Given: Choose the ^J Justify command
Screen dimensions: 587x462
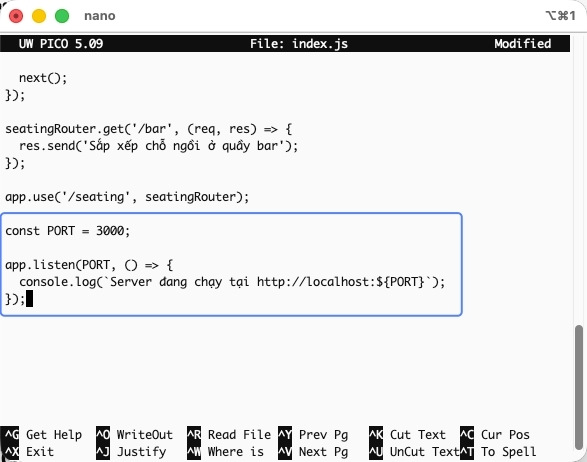Looking at the screenshot, I should click(131, 452).
